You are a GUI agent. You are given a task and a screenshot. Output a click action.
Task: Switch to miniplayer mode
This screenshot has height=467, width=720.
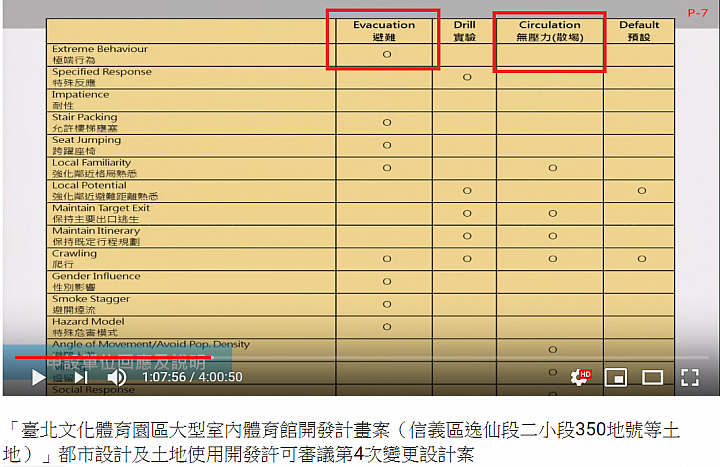(x=616, y=377)
